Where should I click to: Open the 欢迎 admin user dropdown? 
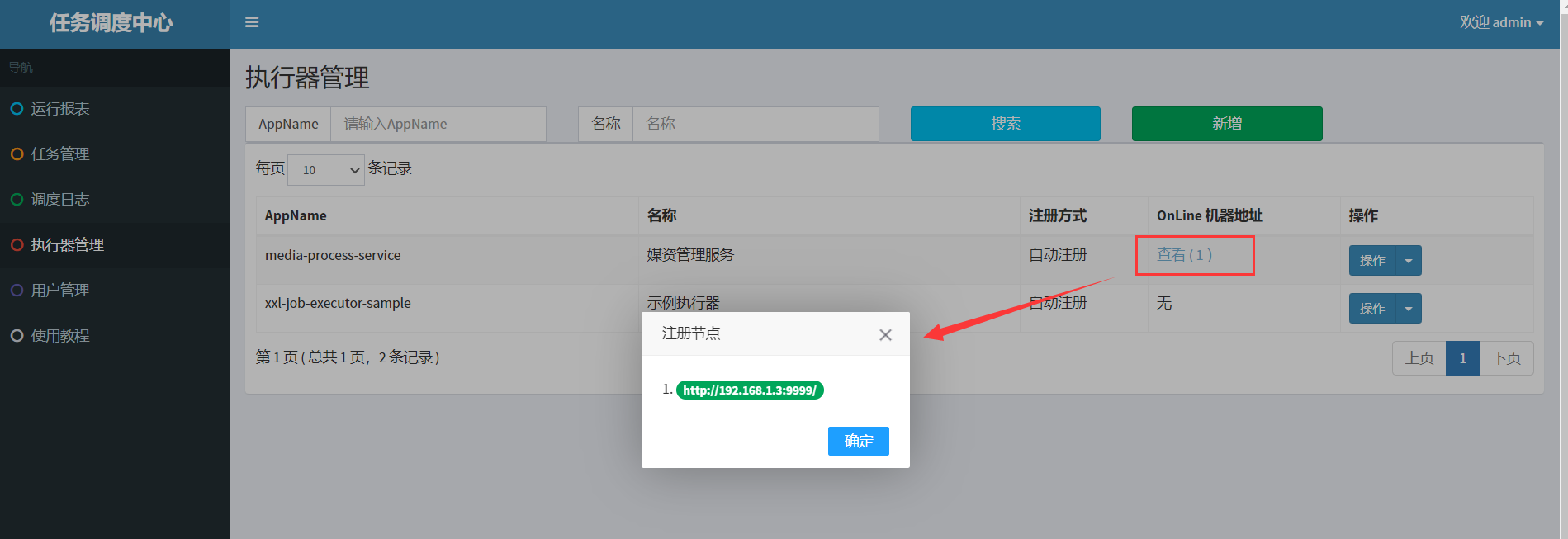tap(1500, 22)
